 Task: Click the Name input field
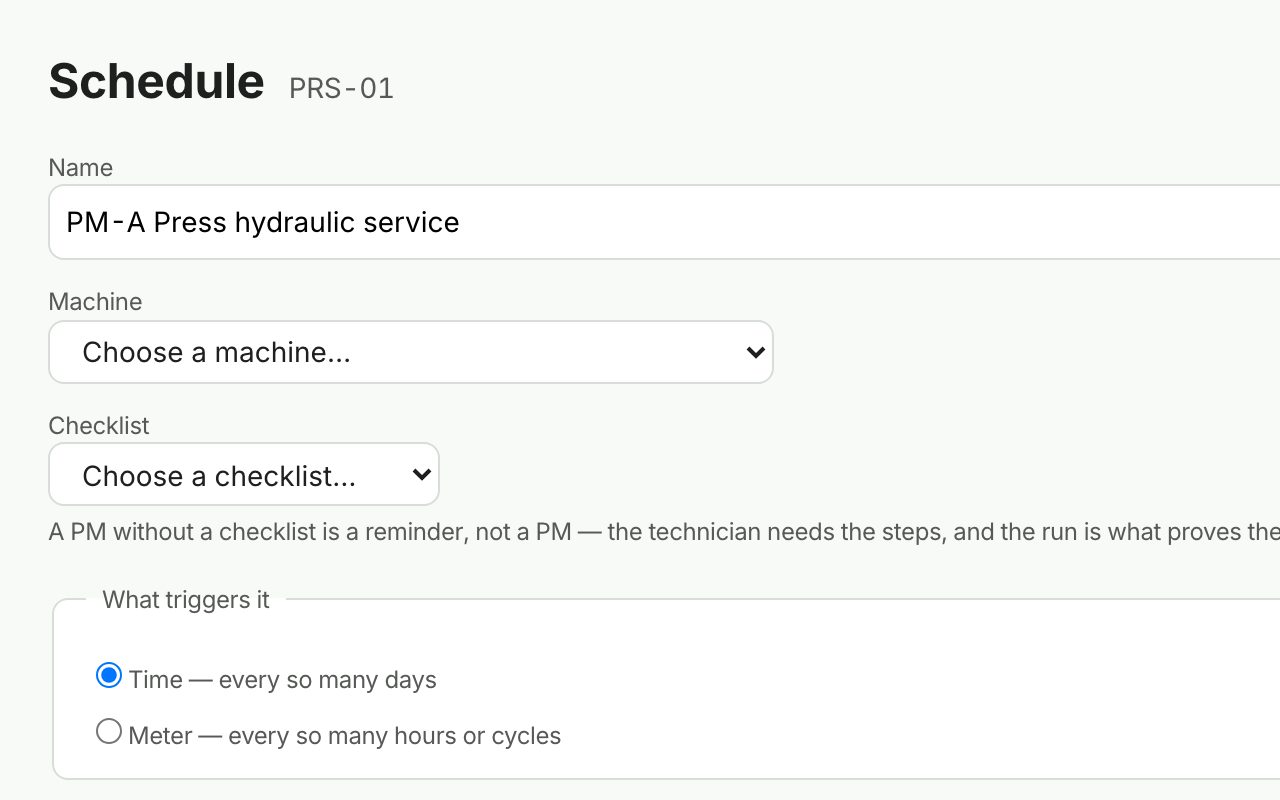(x=664, y=222)
